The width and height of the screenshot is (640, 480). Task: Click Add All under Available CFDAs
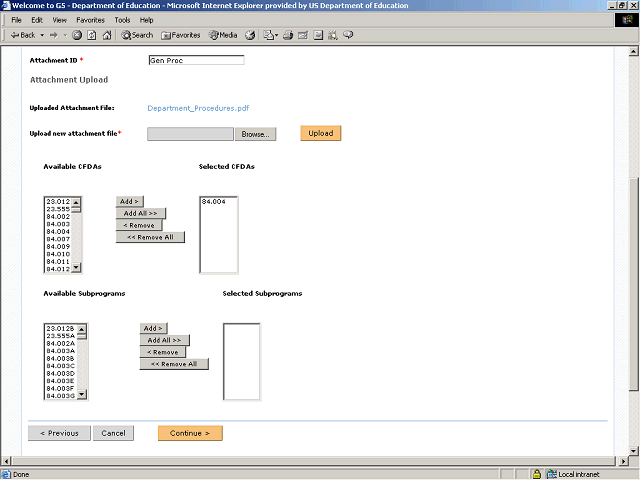click(x=140, y=213)
